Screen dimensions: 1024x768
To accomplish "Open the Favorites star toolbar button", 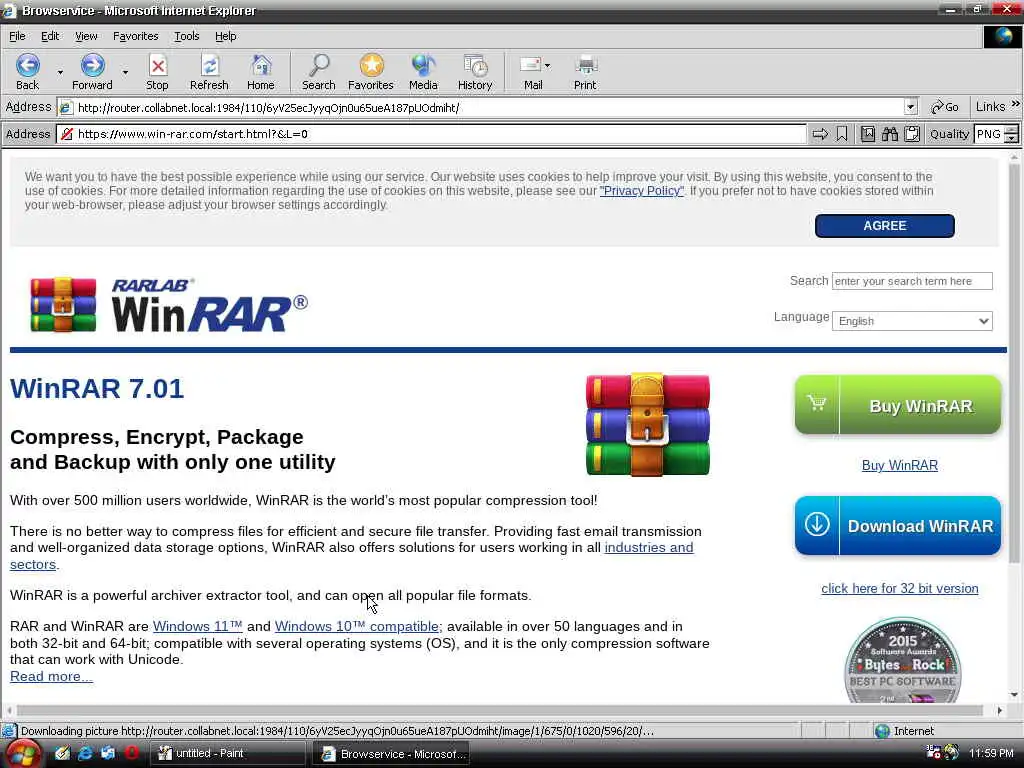I will (x=371, y=72).
